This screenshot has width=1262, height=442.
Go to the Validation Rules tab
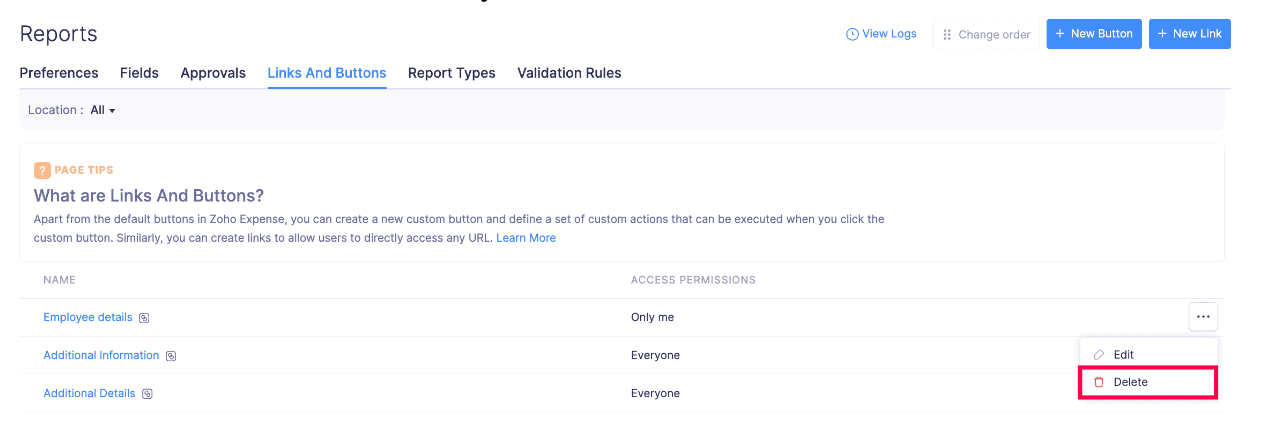click(569, 73)
